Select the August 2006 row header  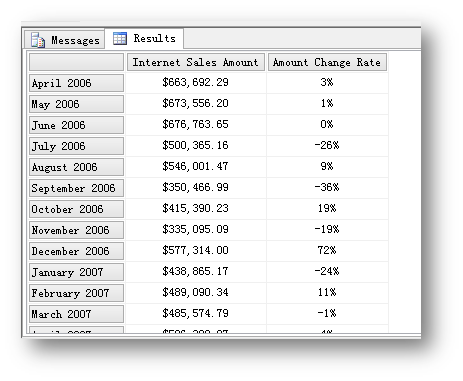click(x=76, y=167)
